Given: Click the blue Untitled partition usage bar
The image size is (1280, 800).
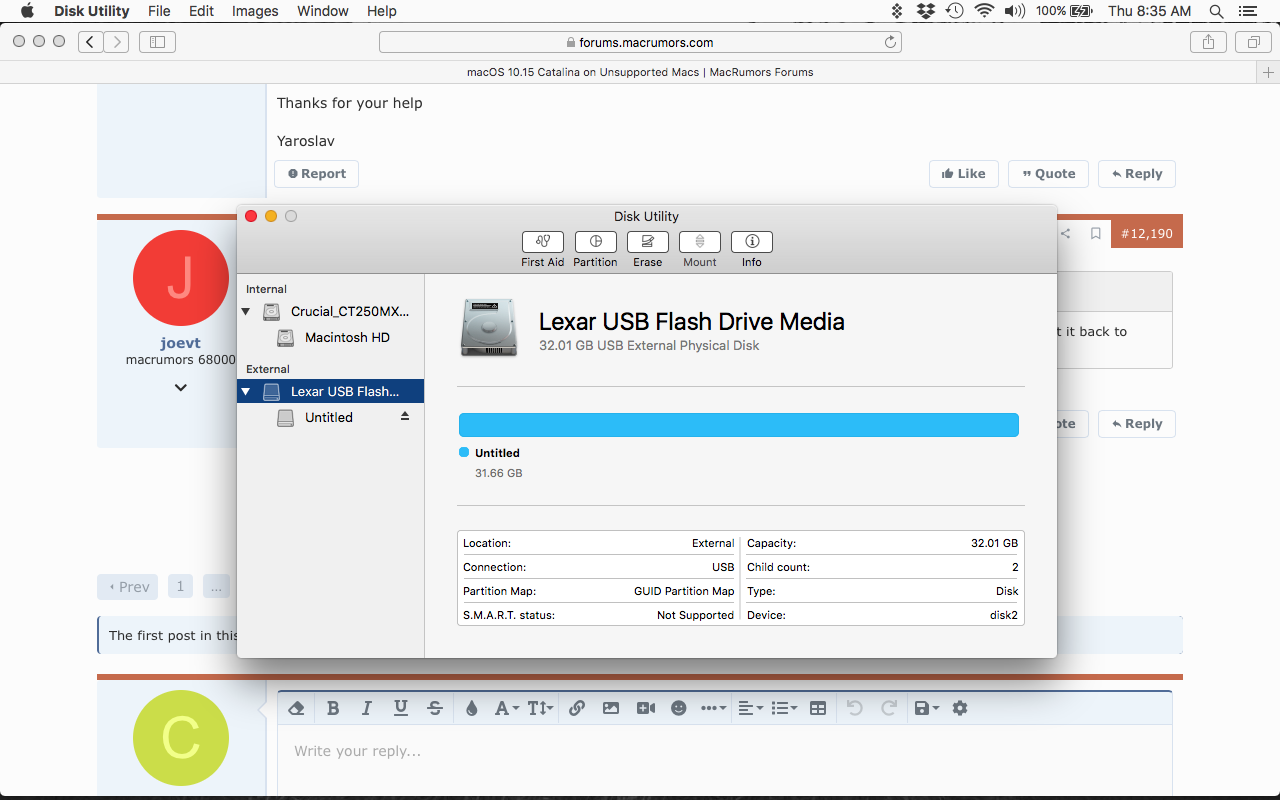Looking at the screenshot, I should click(739, 425).
